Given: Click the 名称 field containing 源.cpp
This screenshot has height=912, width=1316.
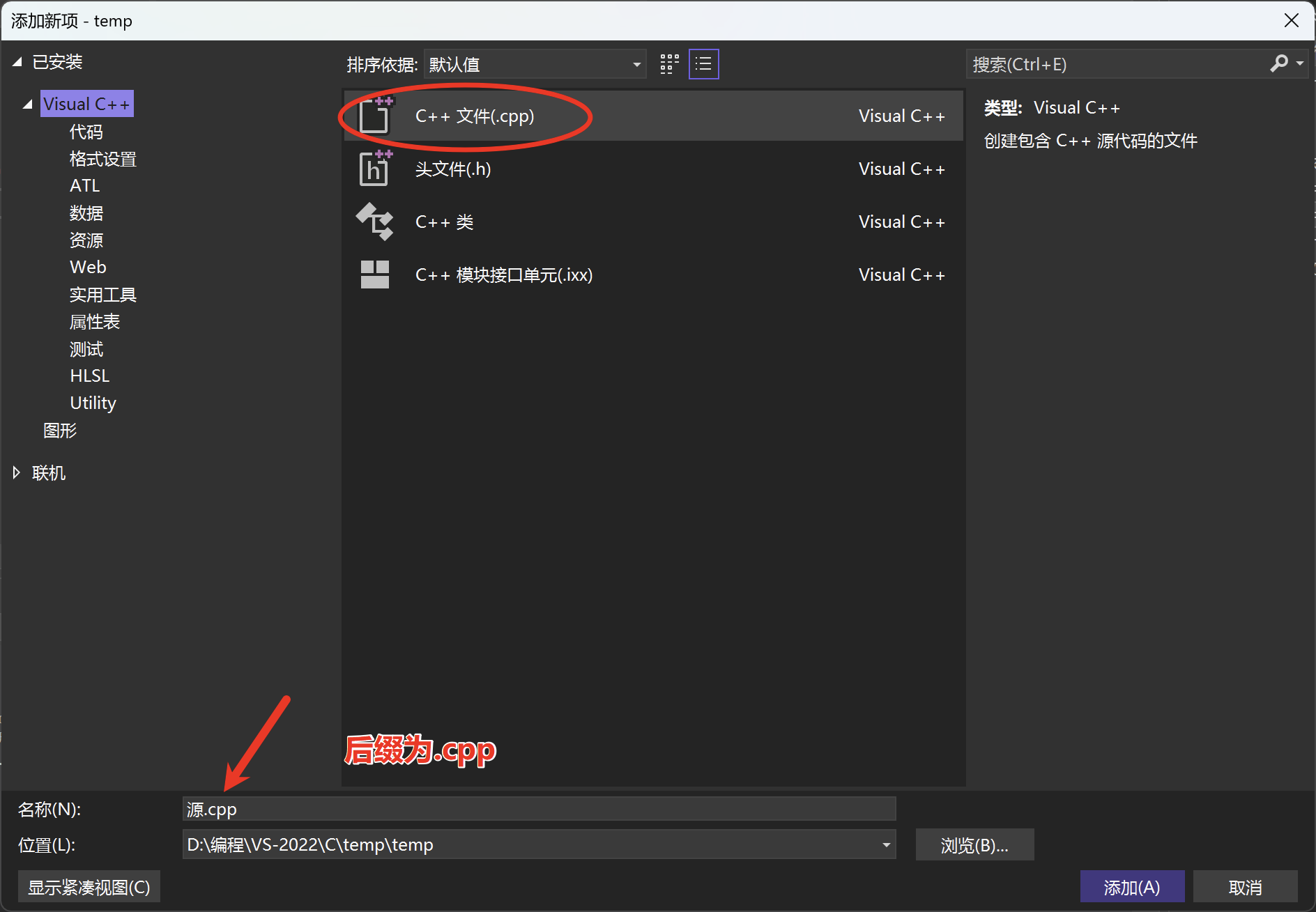Looking at the screenshot, I should 539,809.
